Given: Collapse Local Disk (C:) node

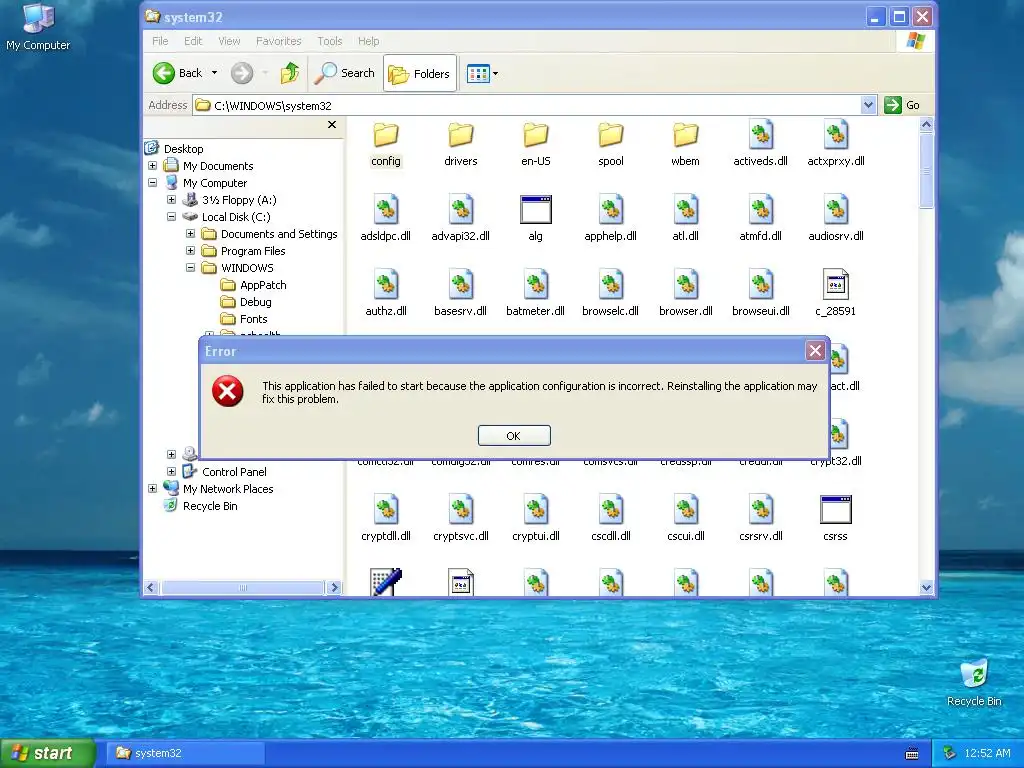Looking at the screenshot, I should point(172,217).
